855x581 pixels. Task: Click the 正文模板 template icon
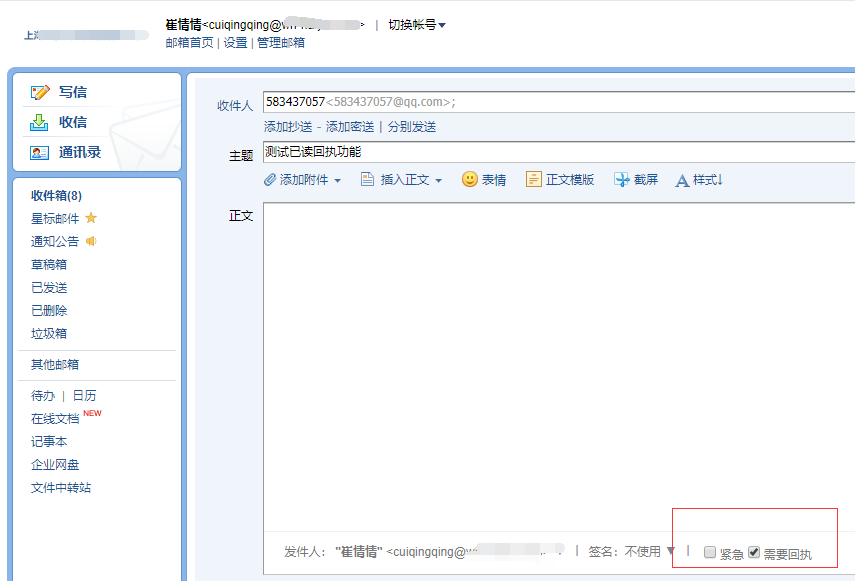(532, 178)
